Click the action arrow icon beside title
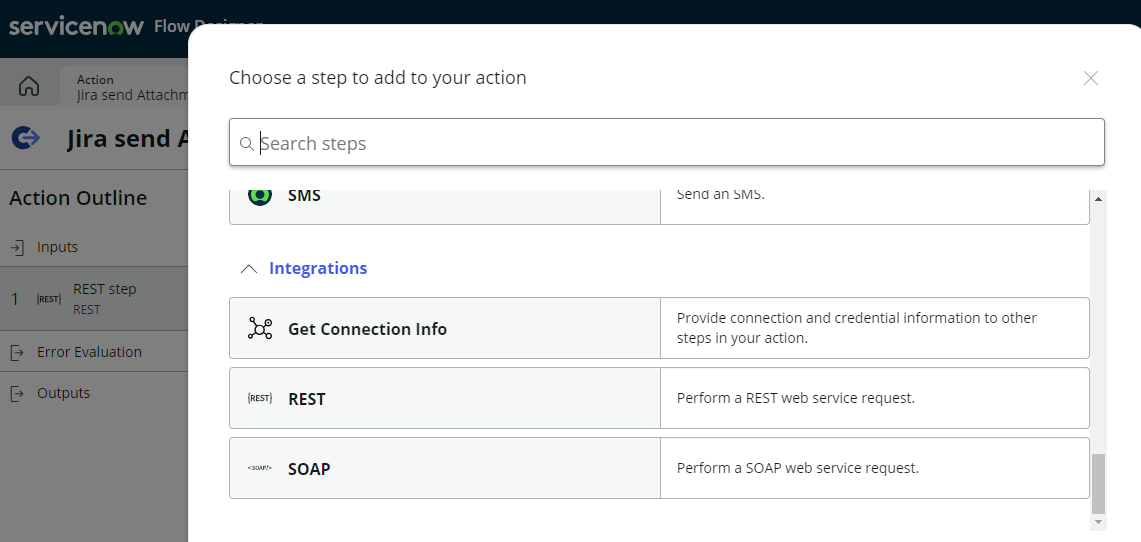Viewport: 1141px width, 542px height. (26, 138)
